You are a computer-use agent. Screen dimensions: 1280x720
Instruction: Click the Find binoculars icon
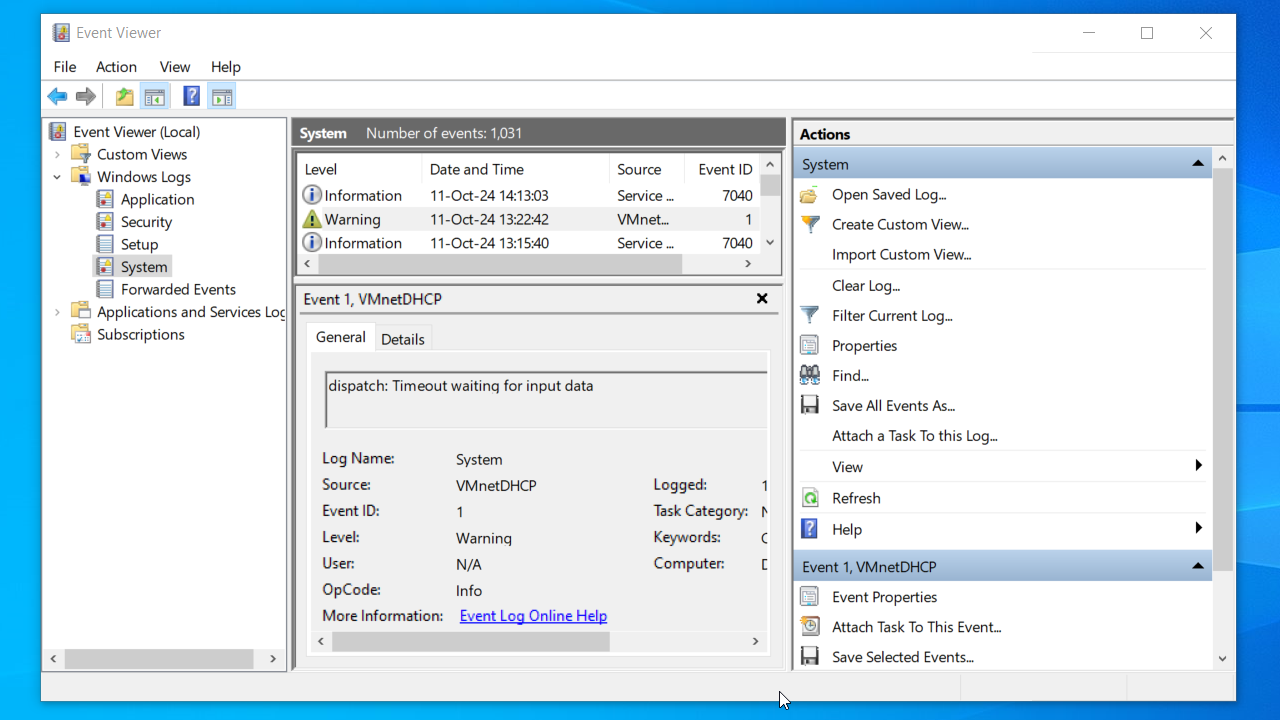[x=810, y=376]
